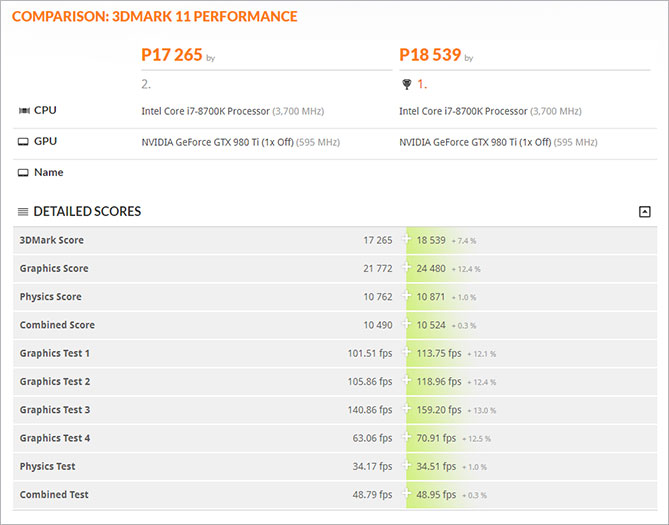Click left Intel Core i7-8700K Processor link
This screenshot has width=669, height=525.
coord(206,111)
